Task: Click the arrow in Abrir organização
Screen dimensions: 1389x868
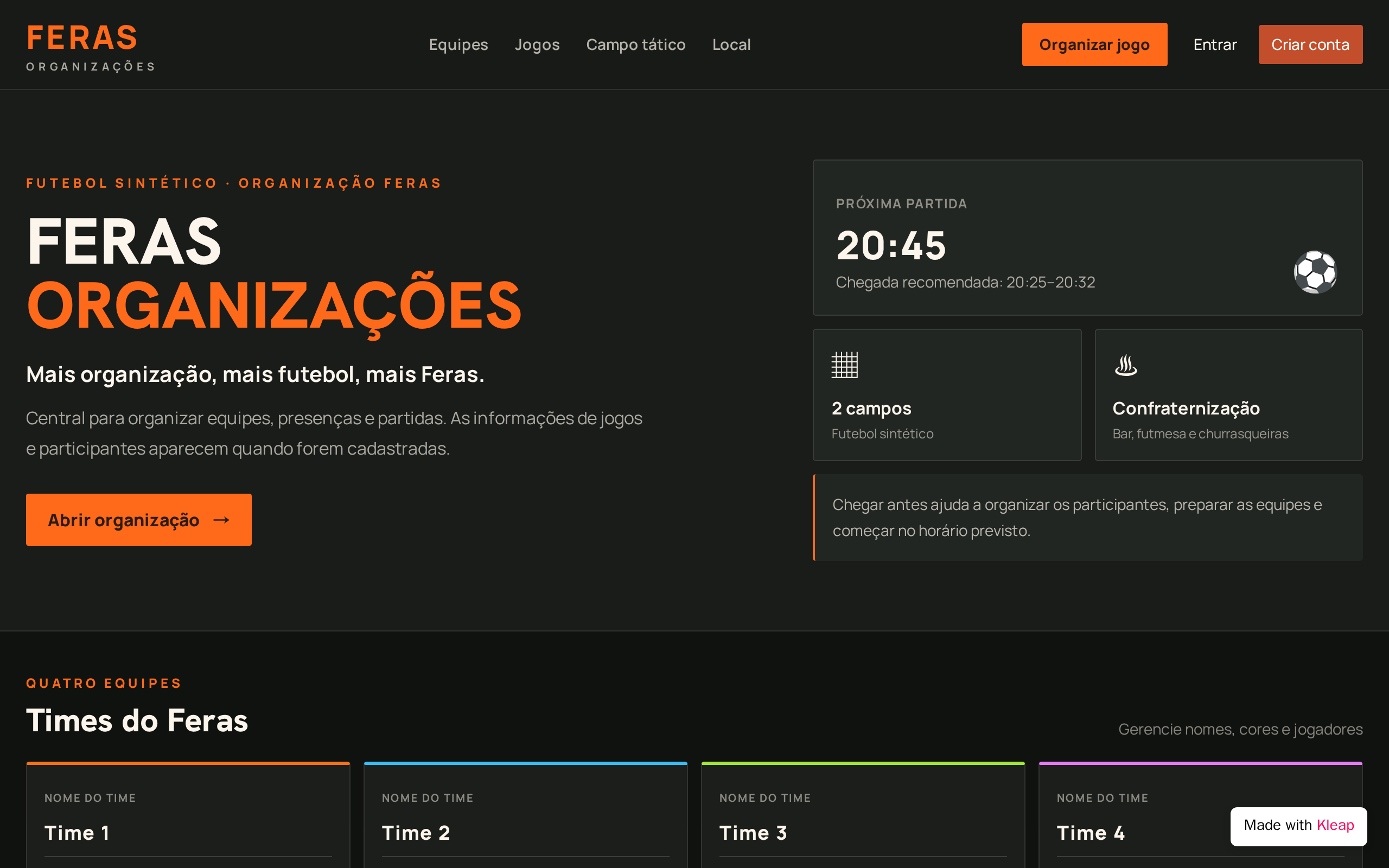Action: pyautogui.click(x=221, y=520)
